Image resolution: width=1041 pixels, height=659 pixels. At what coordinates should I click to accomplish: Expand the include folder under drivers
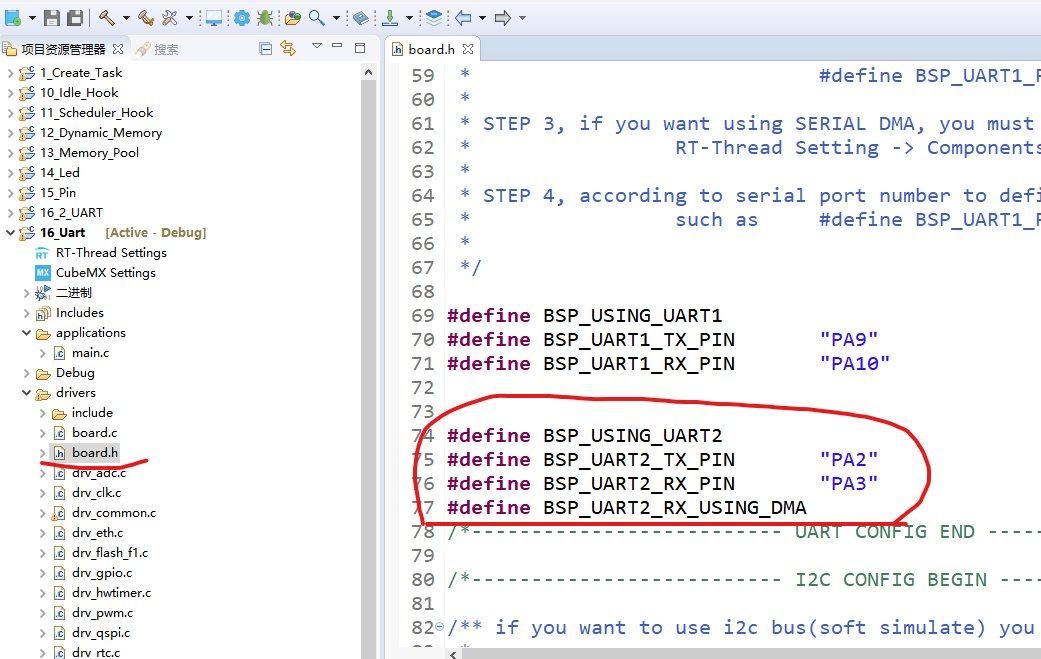43,413
